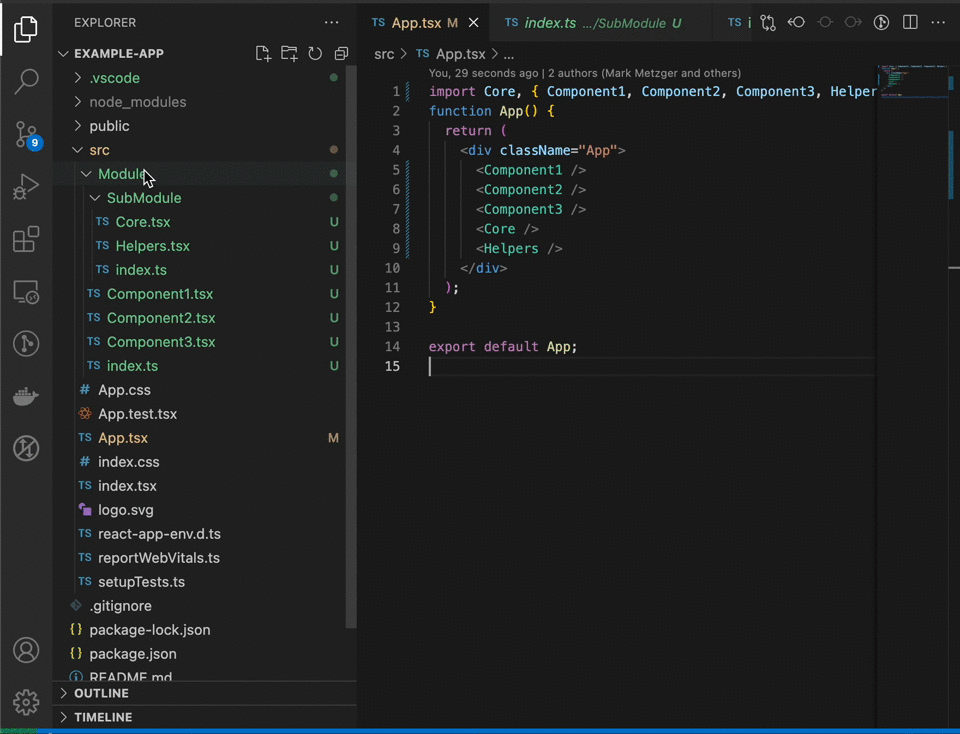Open the Search view in activity bar
Image resolution: width=960 pixels, height=734 pixels.
pos(26,81)
